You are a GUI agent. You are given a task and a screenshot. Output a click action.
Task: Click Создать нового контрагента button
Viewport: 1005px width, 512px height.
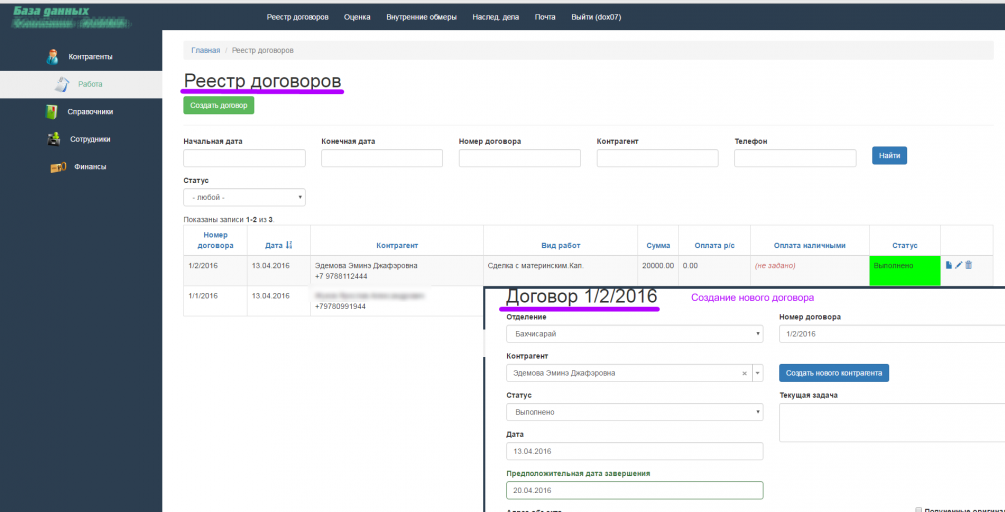pos(834,373)
